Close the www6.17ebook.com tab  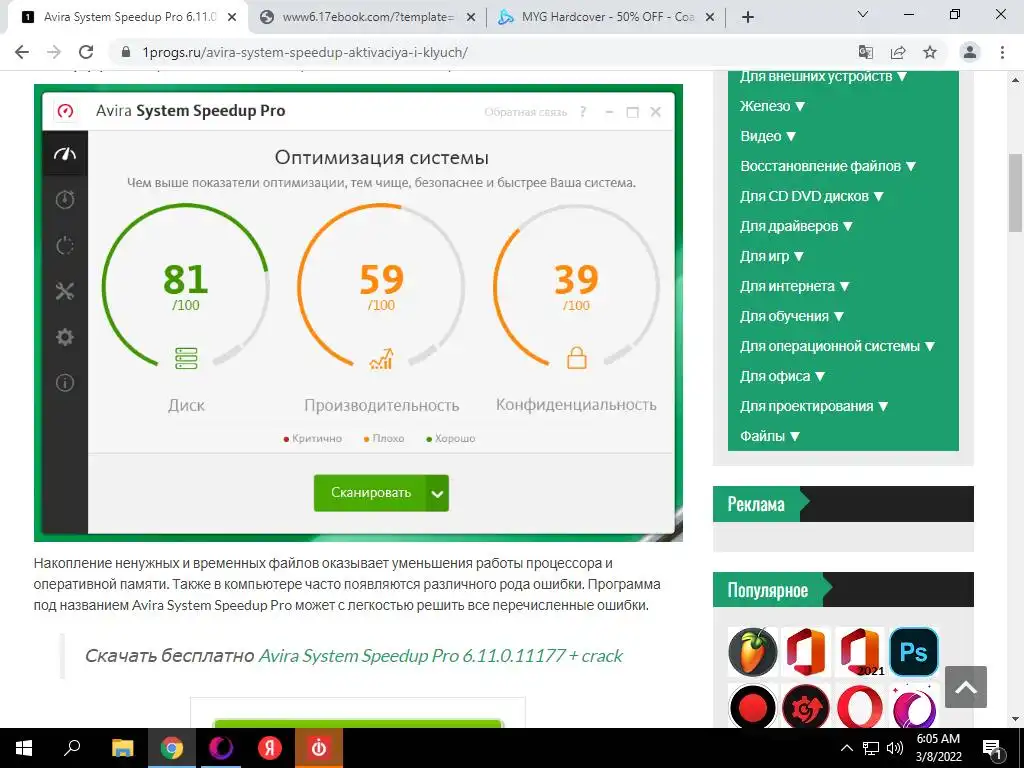tap(470, 18)
